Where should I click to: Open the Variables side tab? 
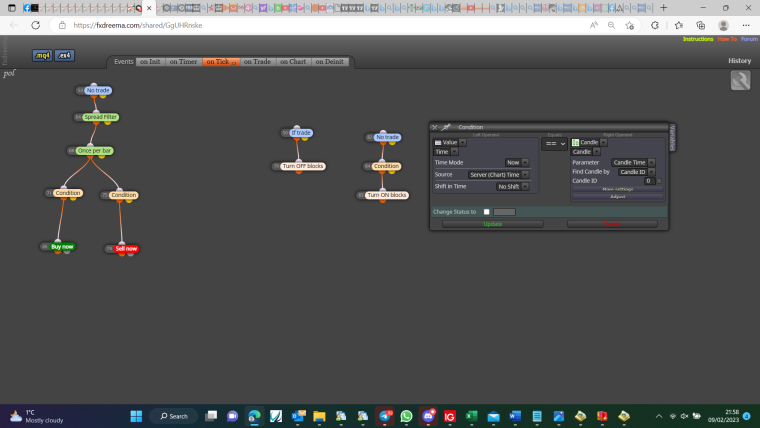(x=672, y=138)
